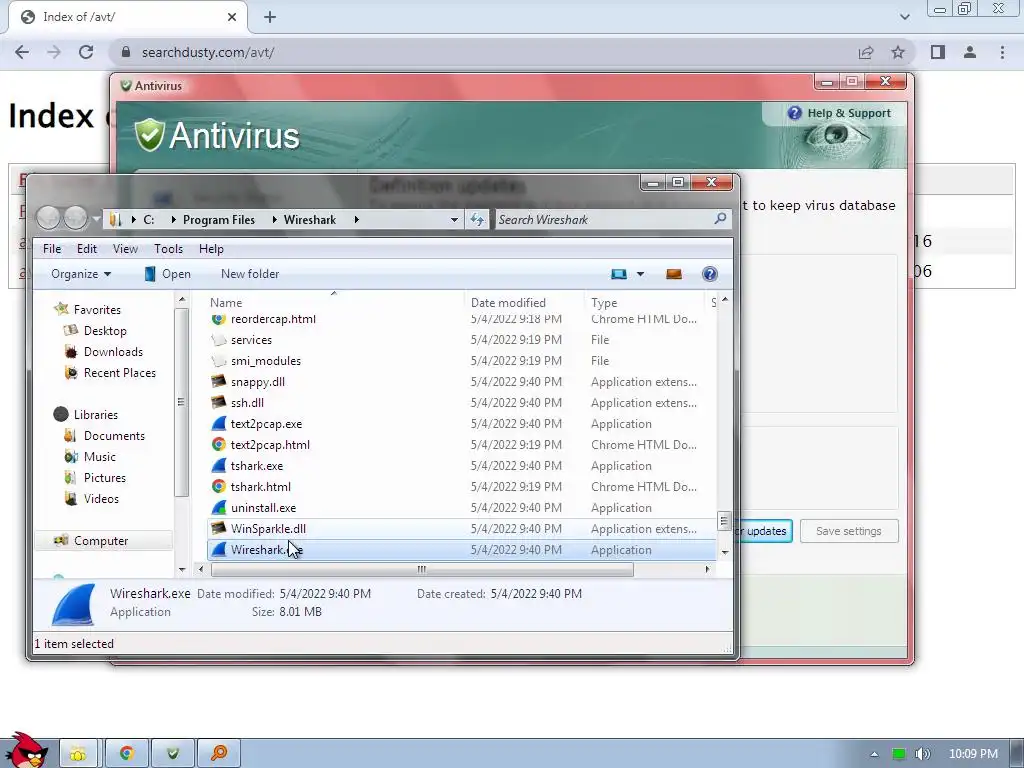This screenshot has height=768, width=1024.
Task: Click Save settings in Antivirus window
Action: pos(849,531)
